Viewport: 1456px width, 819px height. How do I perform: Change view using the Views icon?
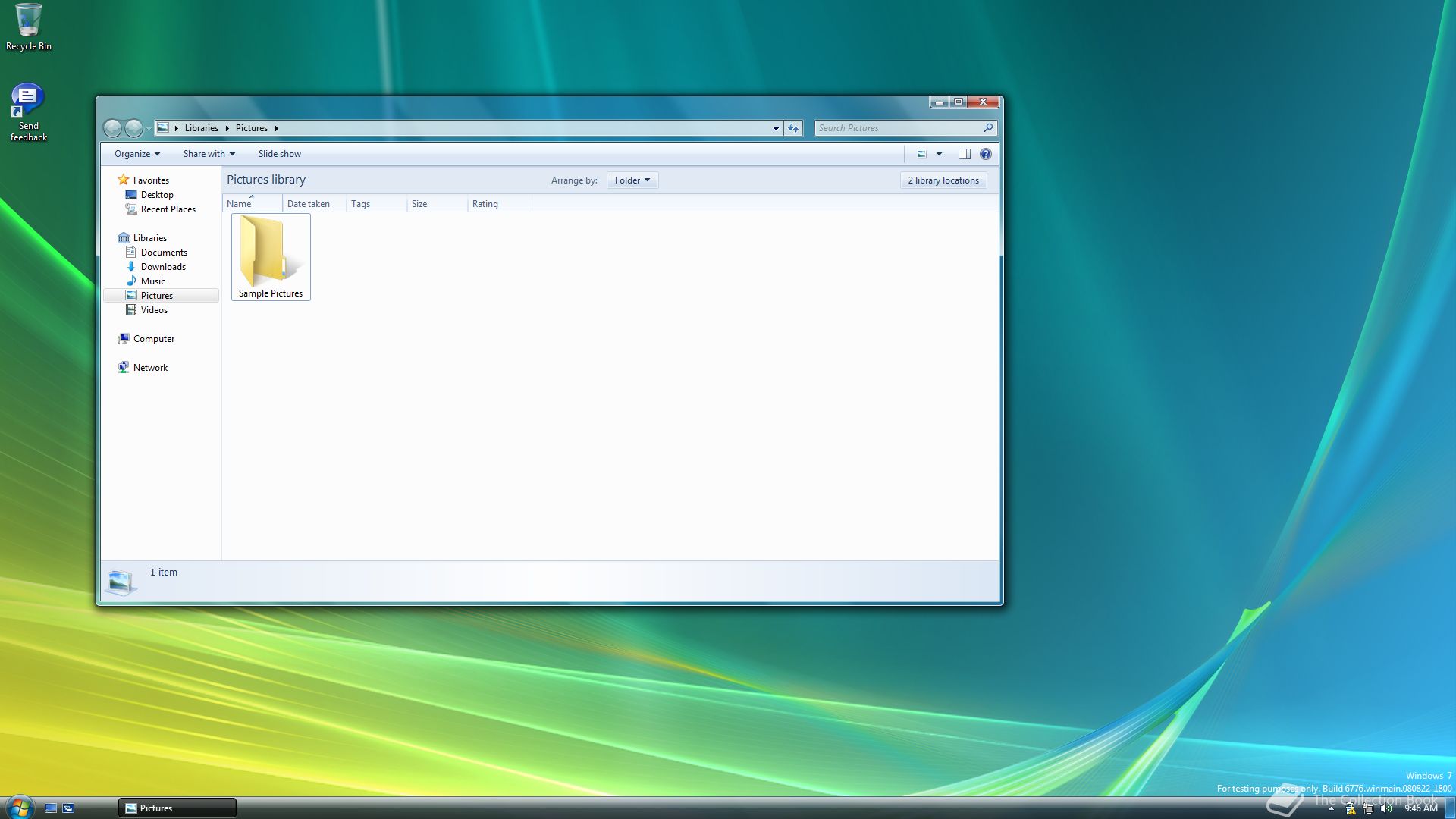(x=921, y=154)
